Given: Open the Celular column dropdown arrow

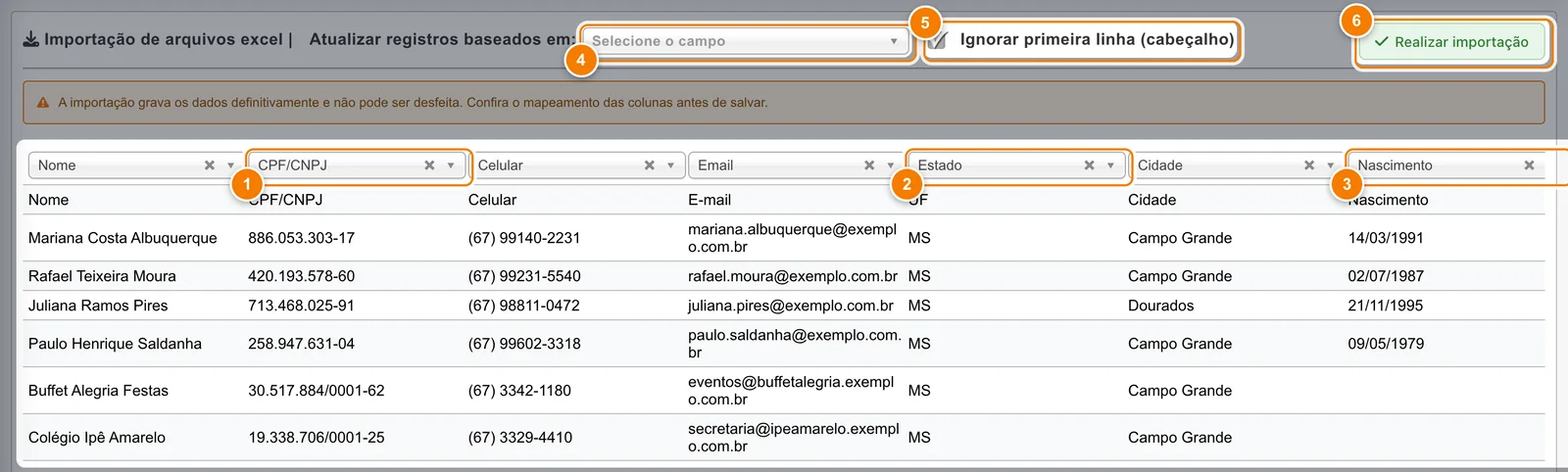Looking at the screenshot, I should point(670,165).
